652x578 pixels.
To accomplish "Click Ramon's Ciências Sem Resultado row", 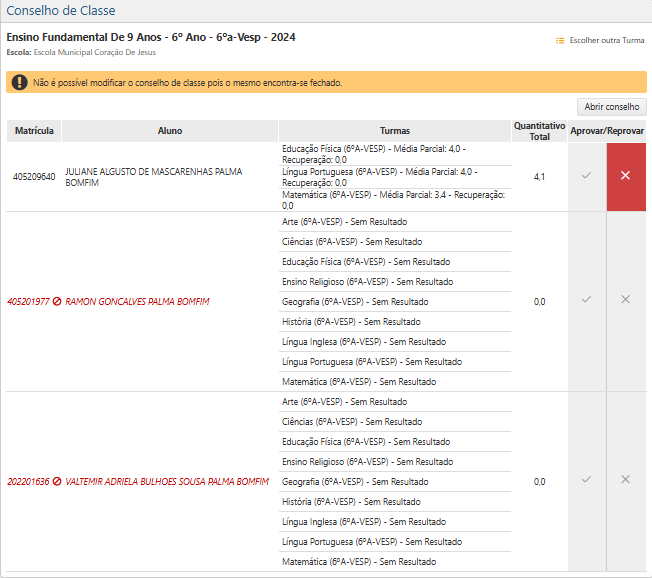I will tap(395, 242).
